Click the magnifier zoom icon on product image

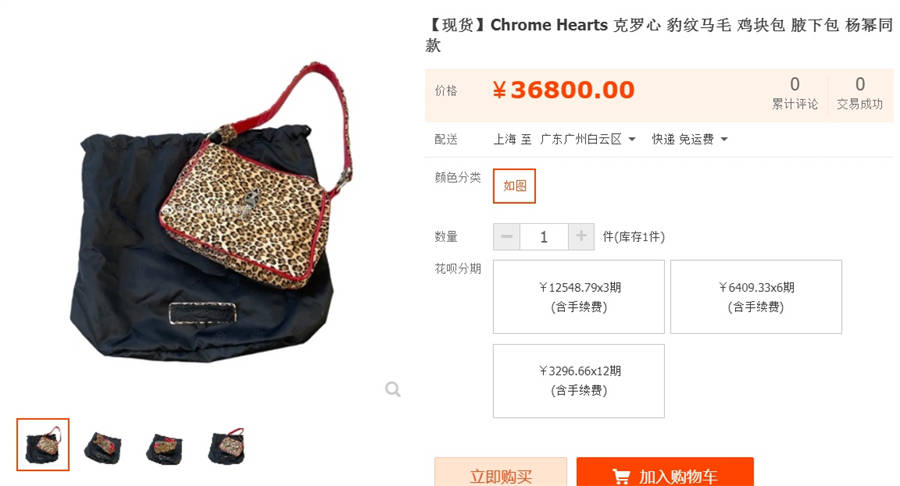[x=393, y=389]
